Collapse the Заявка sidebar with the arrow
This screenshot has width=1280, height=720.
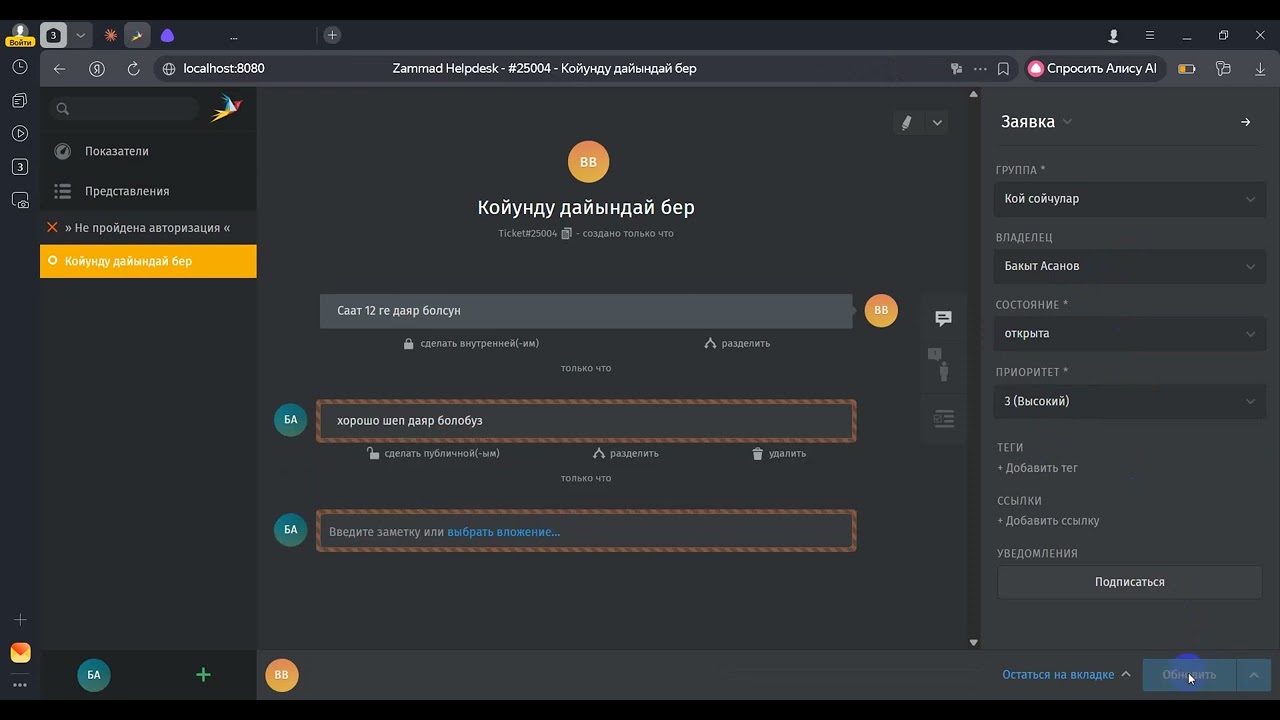[1245, 122]
